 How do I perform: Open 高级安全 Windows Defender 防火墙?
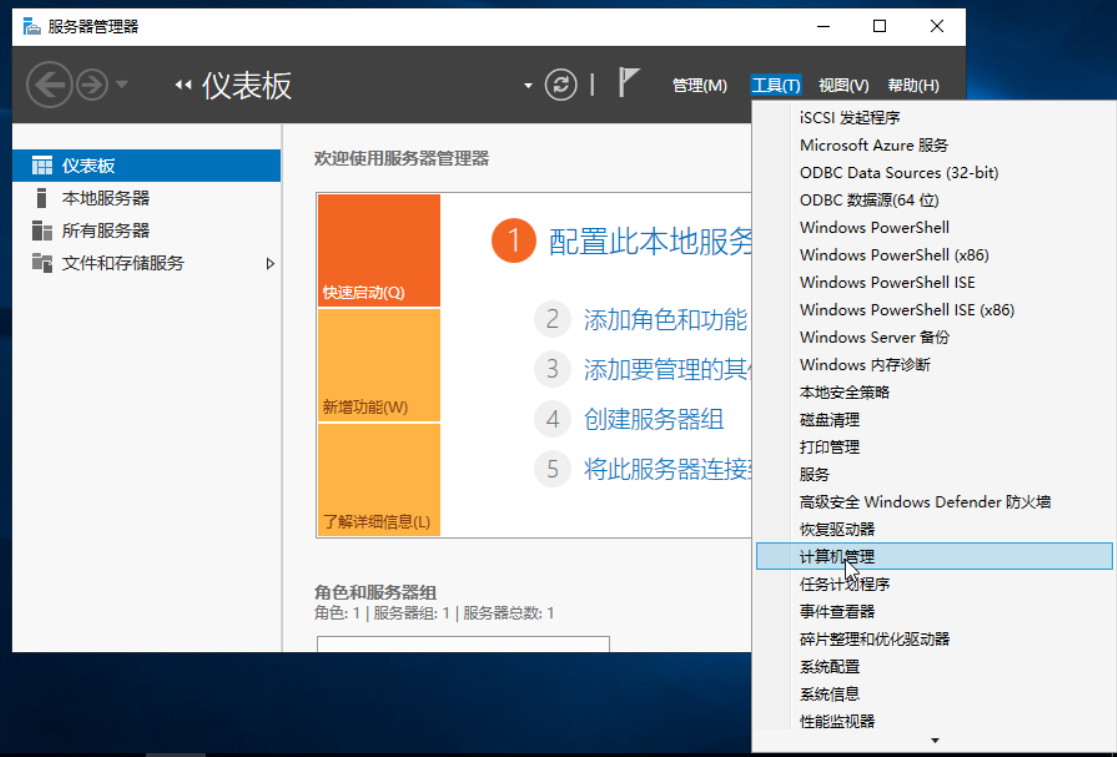pos(934,501)
